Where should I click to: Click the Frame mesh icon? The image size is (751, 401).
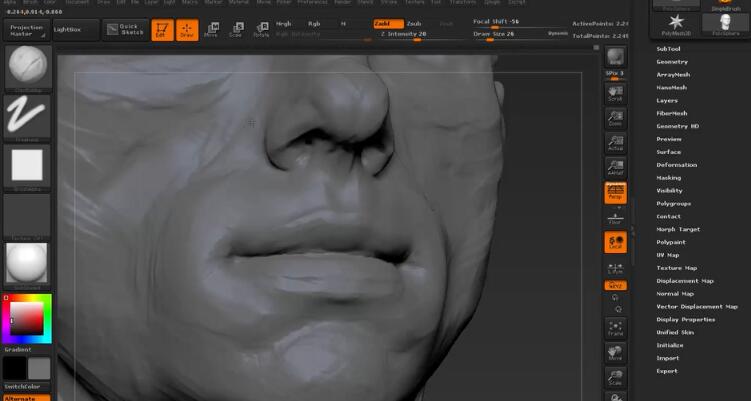(615, 329)
